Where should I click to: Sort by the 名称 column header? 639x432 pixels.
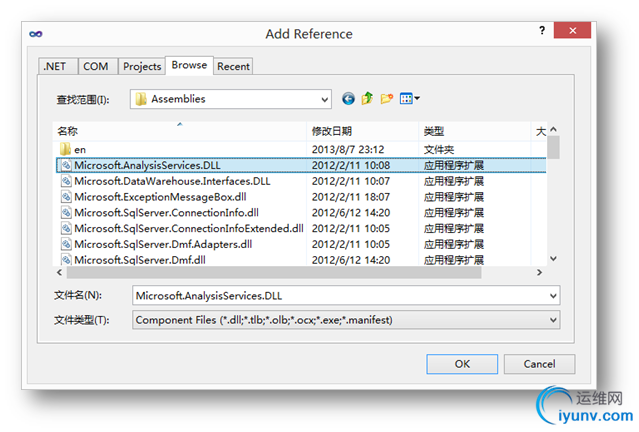pos(179,131)
